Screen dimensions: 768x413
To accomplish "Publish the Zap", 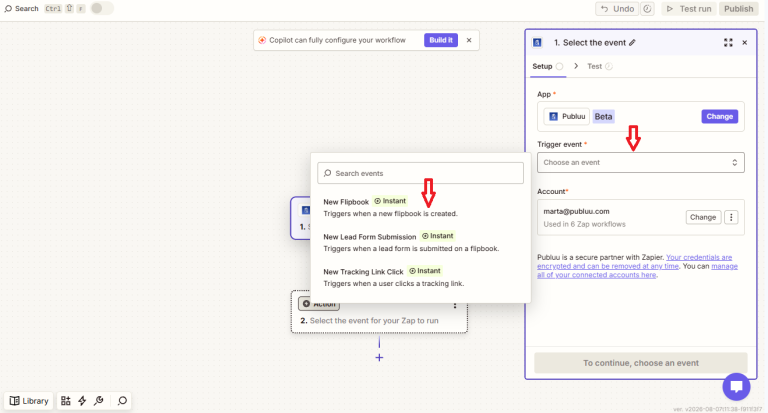I will [x=739, y=9].
